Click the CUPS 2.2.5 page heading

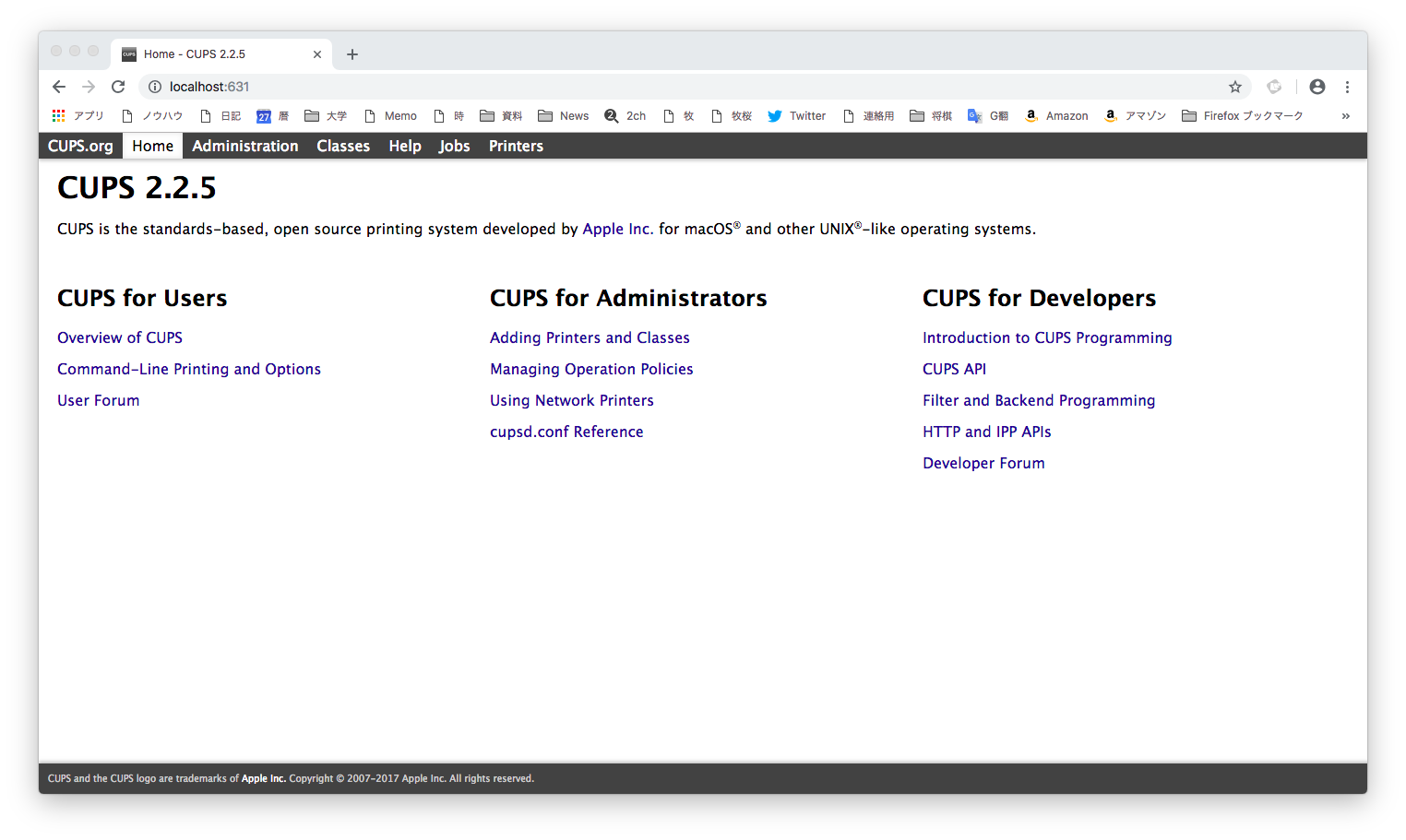click(137, 187)
